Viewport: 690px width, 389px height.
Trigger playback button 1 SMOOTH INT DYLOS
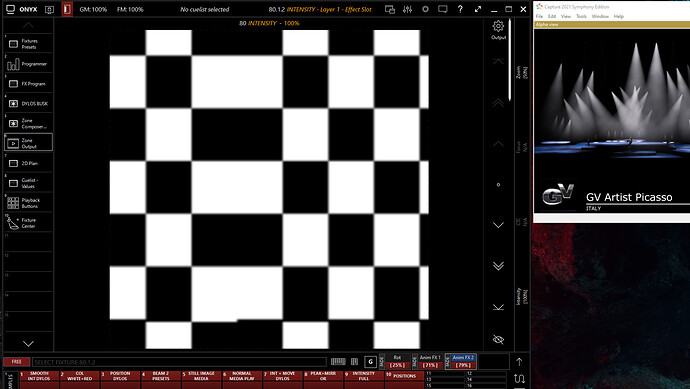[39, 379]
